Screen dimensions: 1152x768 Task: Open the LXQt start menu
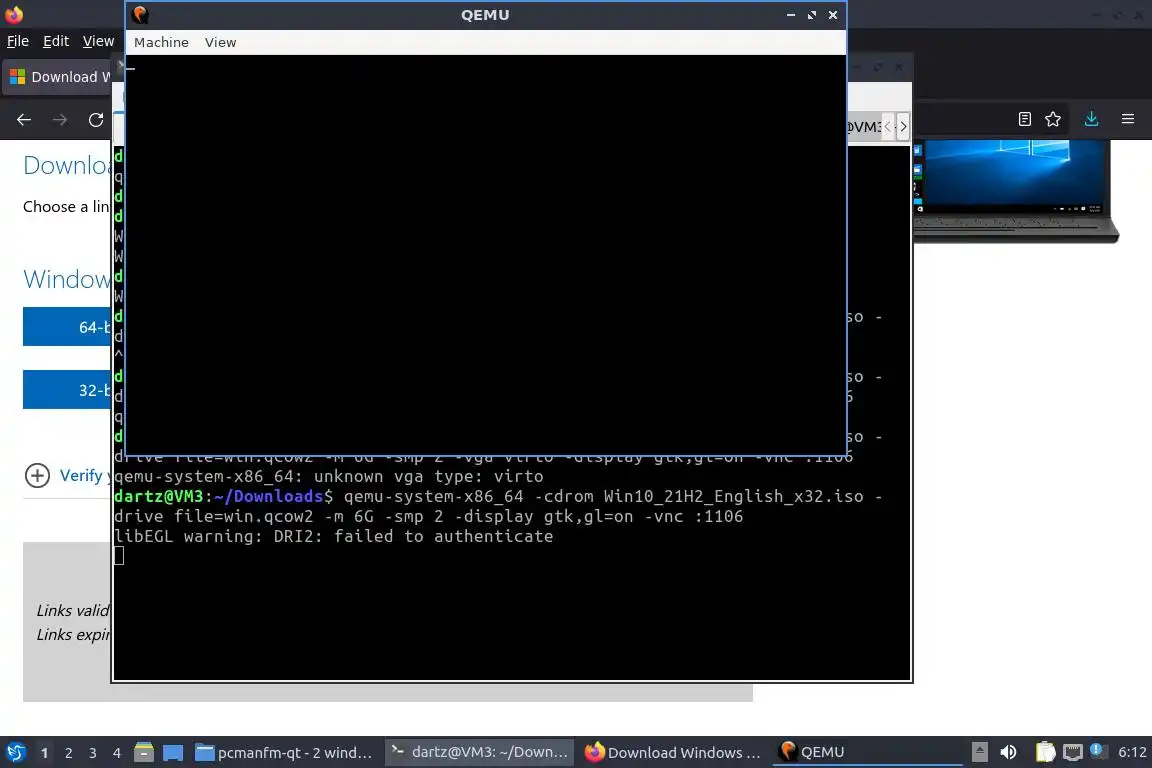(15, 753)
